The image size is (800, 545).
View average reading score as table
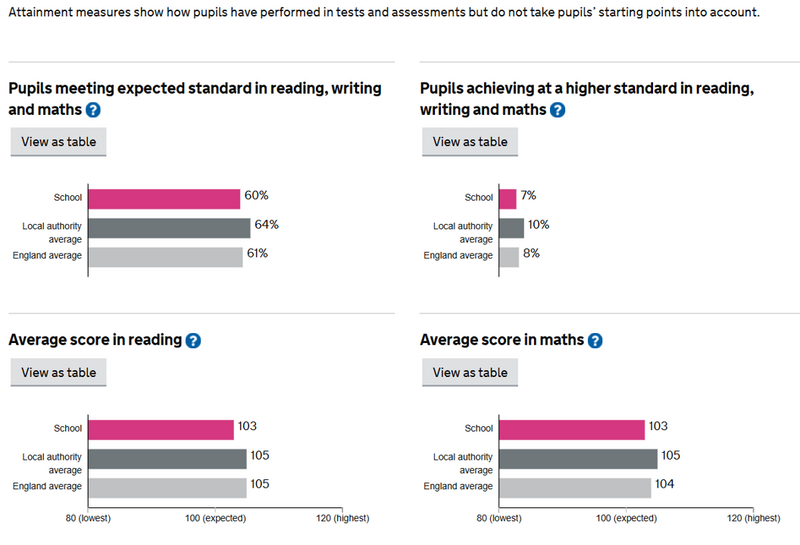(59, 373)
